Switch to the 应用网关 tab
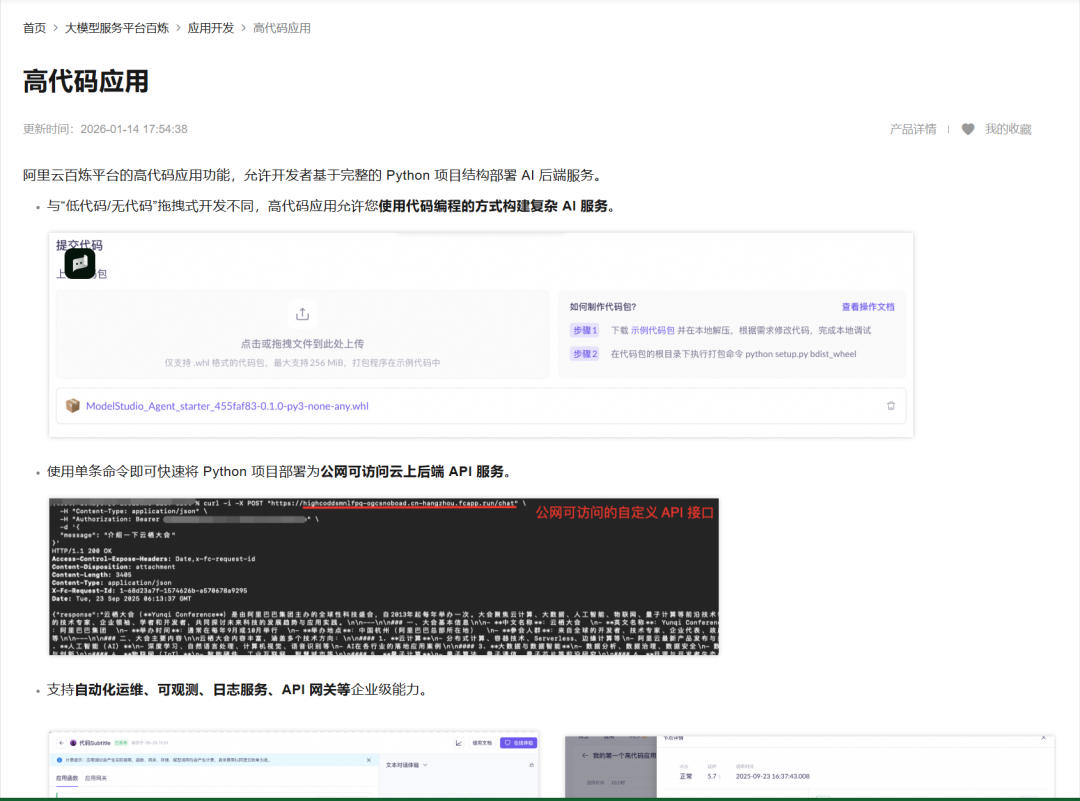 click(94, 779)
